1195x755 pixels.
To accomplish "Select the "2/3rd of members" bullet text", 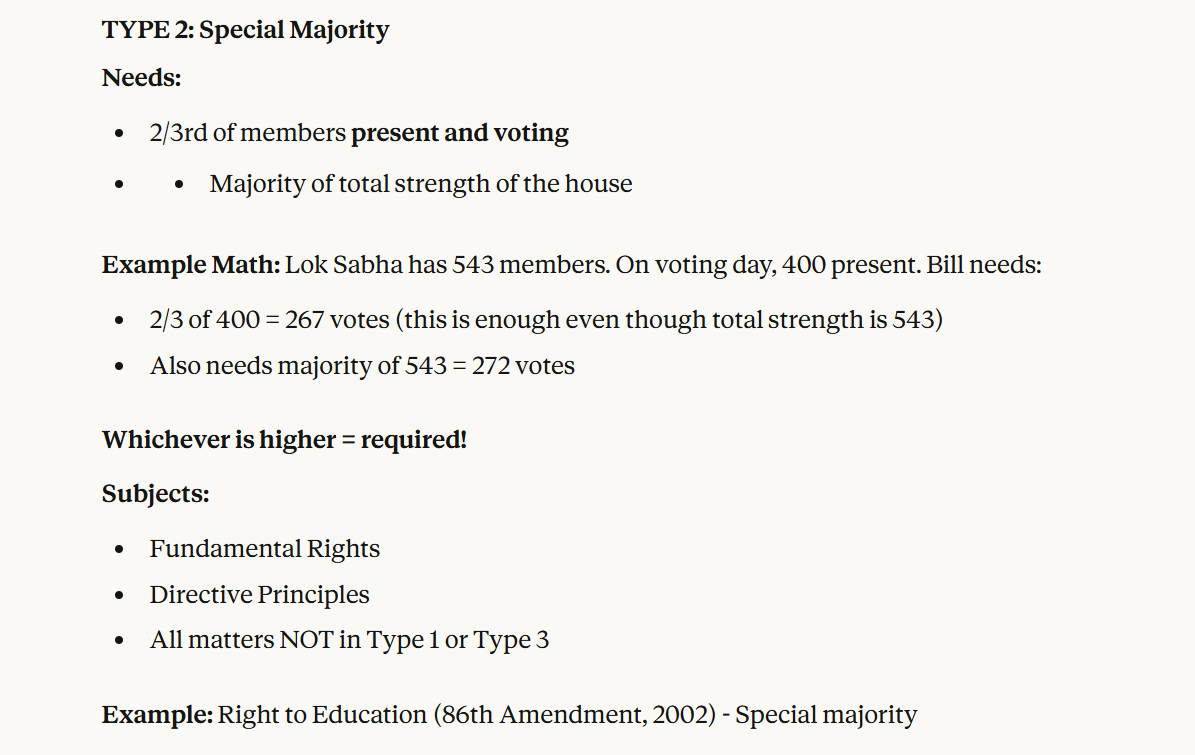I will 248,133.
